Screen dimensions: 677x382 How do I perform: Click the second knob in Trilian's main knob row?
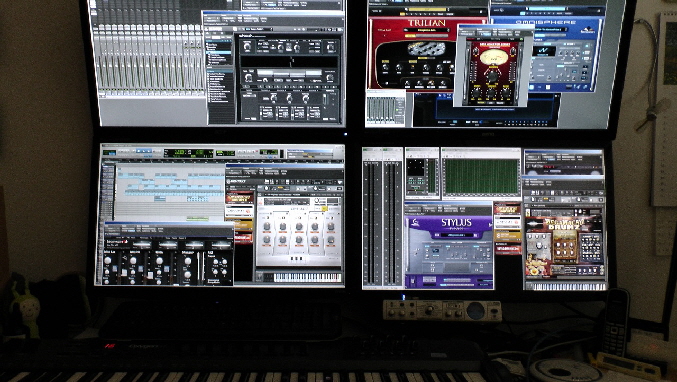click(x=399, y=67)
